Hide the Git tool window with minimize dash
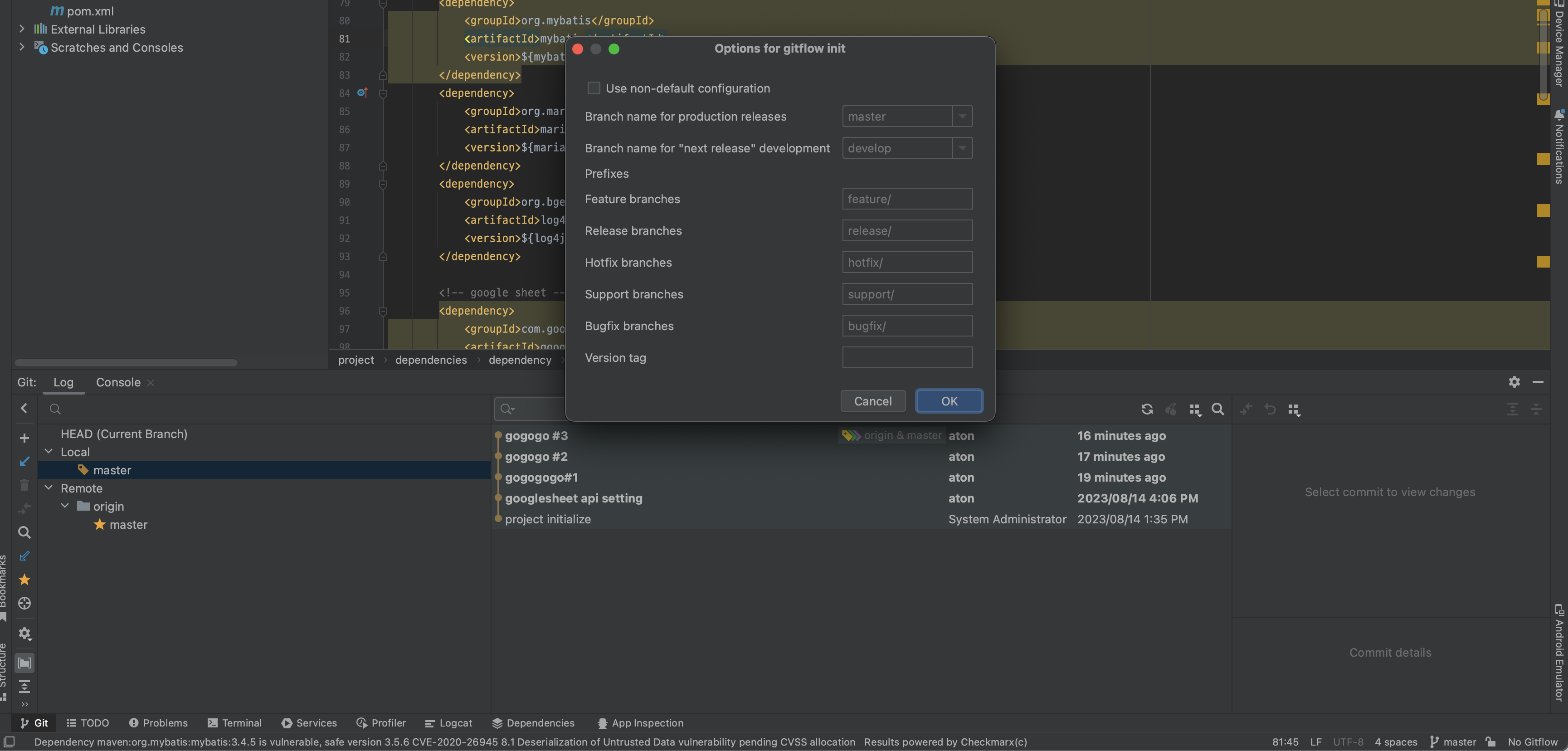The width and height of the screenshot is (1568, 751). [x=1538, y=381]
